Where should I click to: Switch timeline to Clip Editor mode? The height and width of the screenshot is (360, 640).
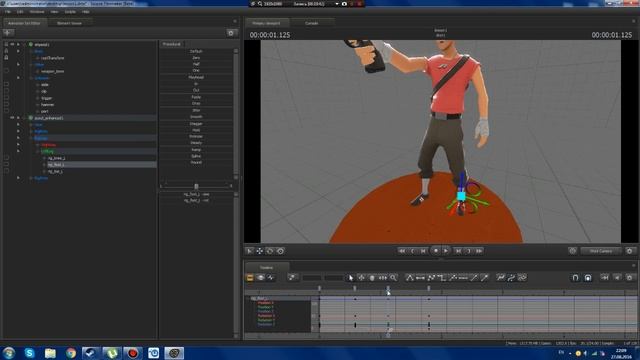point(250,278)
